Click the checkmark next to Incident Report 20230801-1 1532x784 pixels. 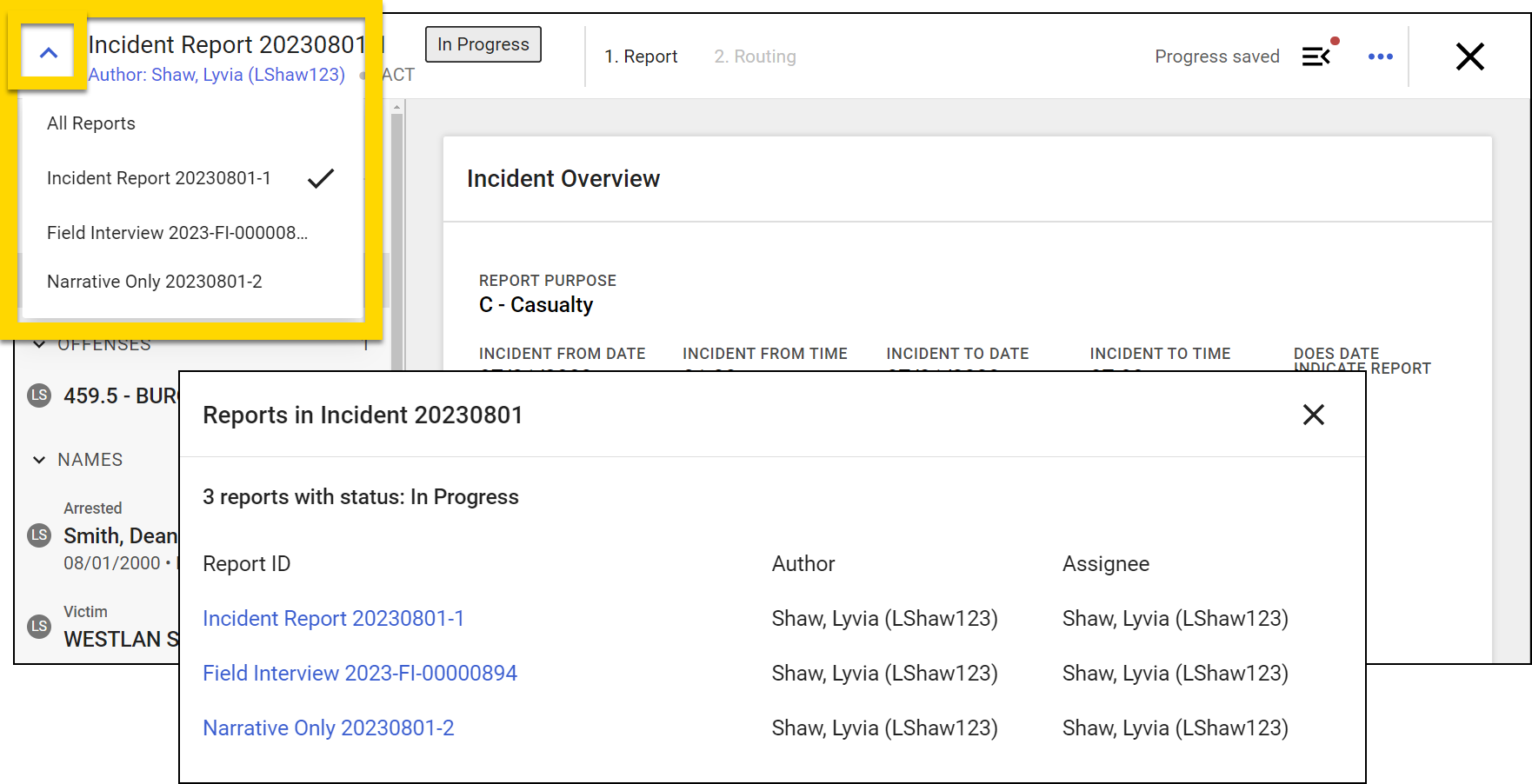pos(320,177)
